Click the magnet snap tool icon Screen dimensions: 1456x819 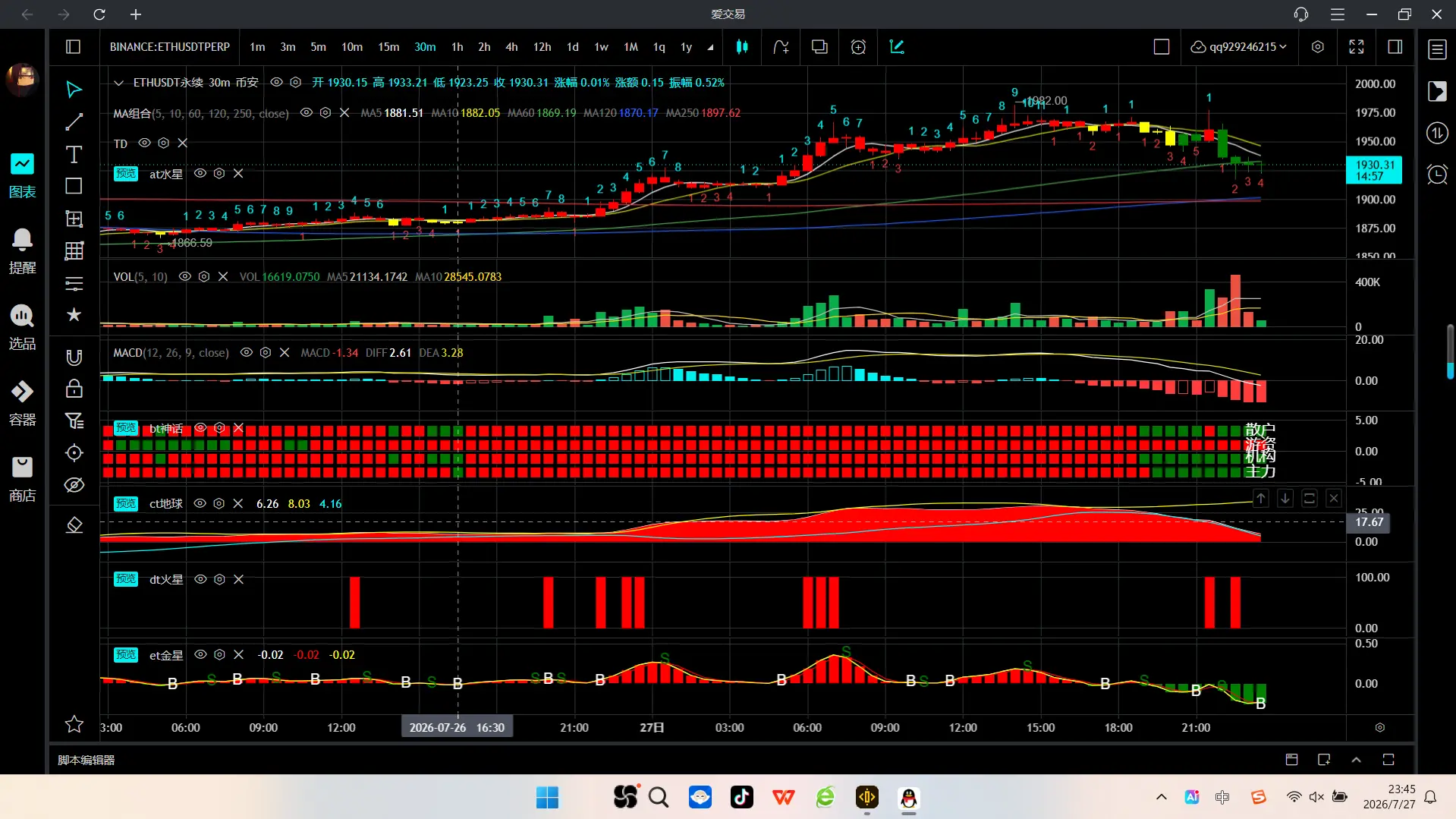tap(74, 358)
